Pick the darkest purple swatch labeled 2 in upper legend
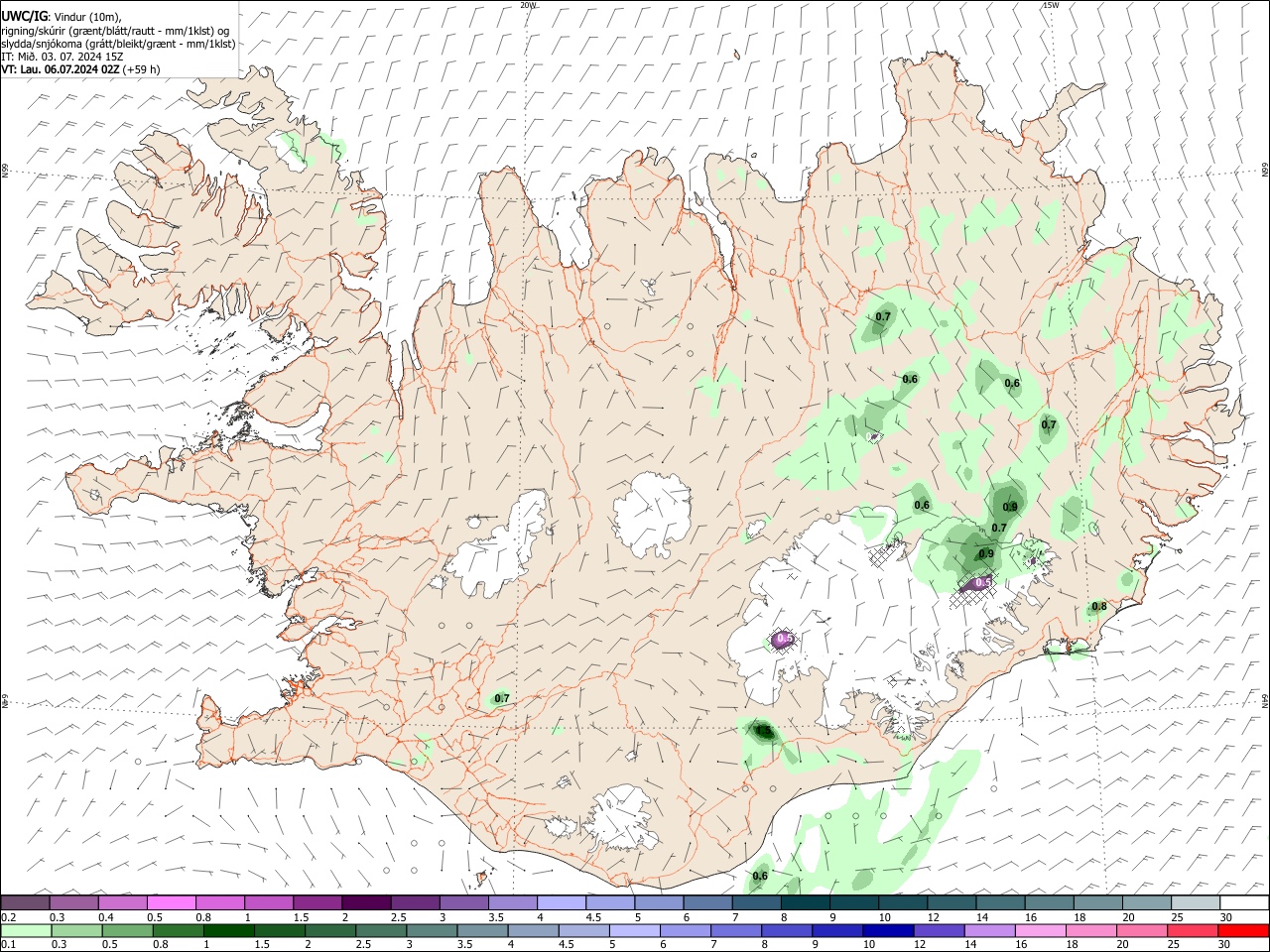 click(365, 903)
